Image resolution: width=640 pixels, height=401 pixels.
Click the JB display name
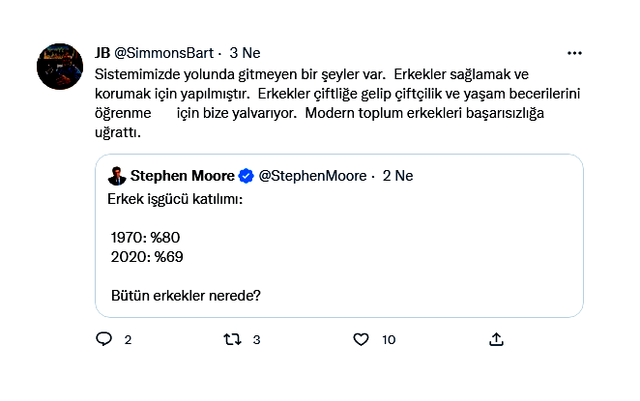tap(102, 53)
